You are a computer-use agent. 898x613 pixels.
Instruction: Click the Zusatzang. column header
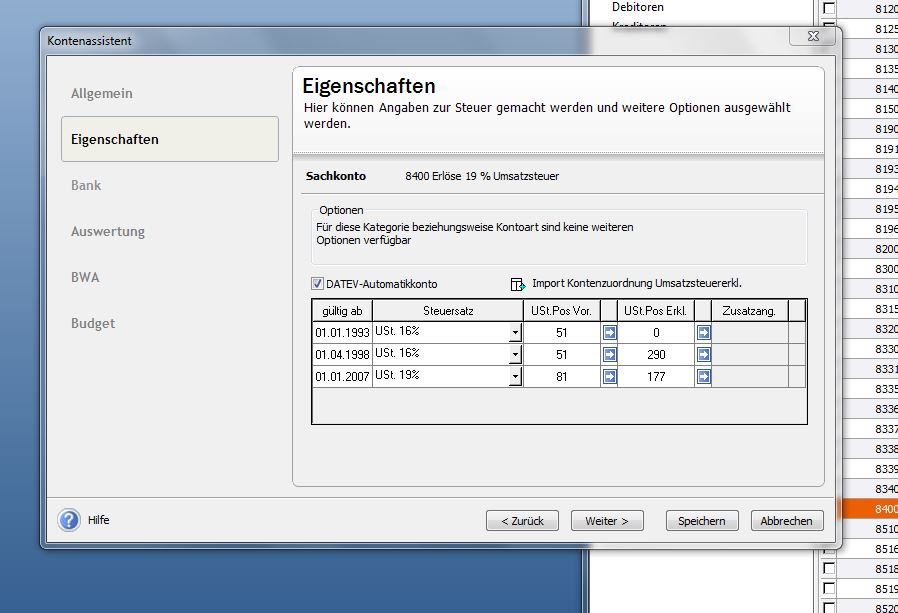(749, 311)
